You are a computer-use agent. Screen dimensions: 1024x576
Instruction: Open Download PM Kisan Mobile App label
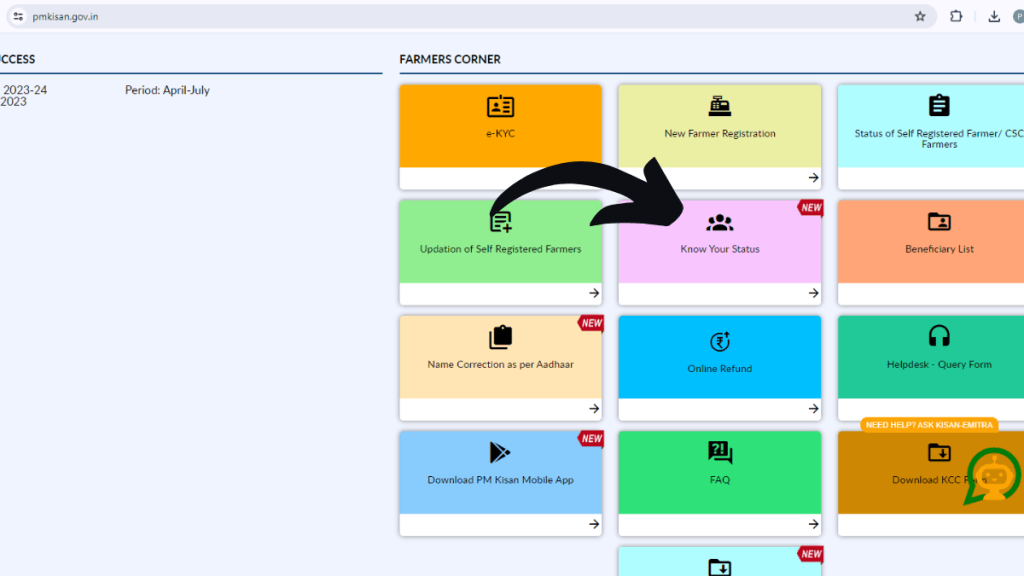point(500,480)
